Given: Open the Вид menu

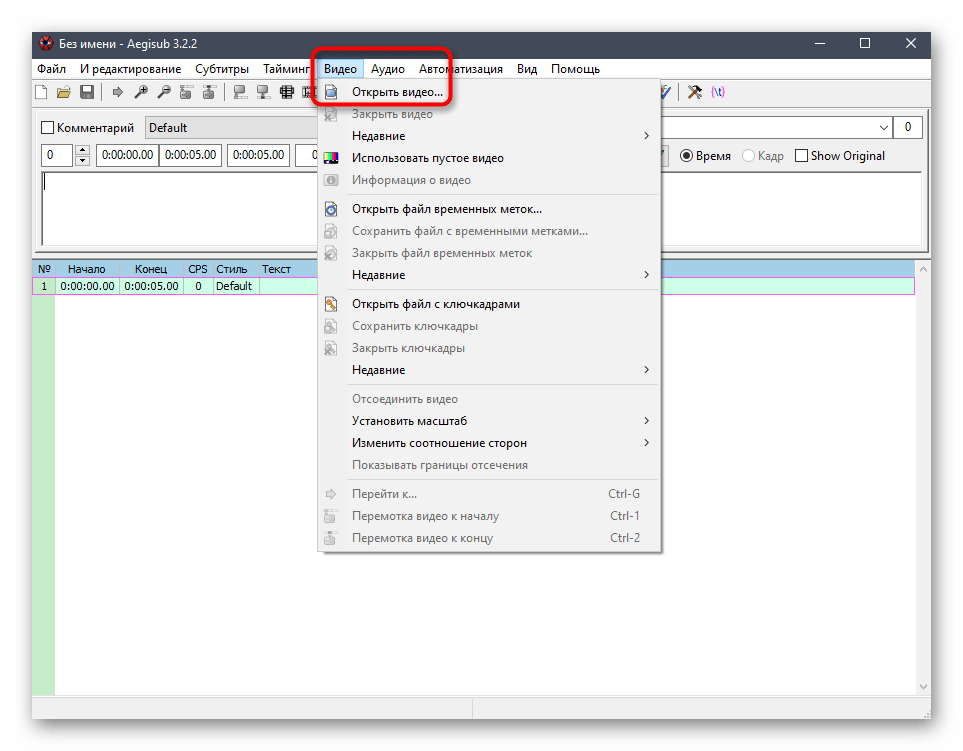Looking at the screenshot, I should coord(527,69).
